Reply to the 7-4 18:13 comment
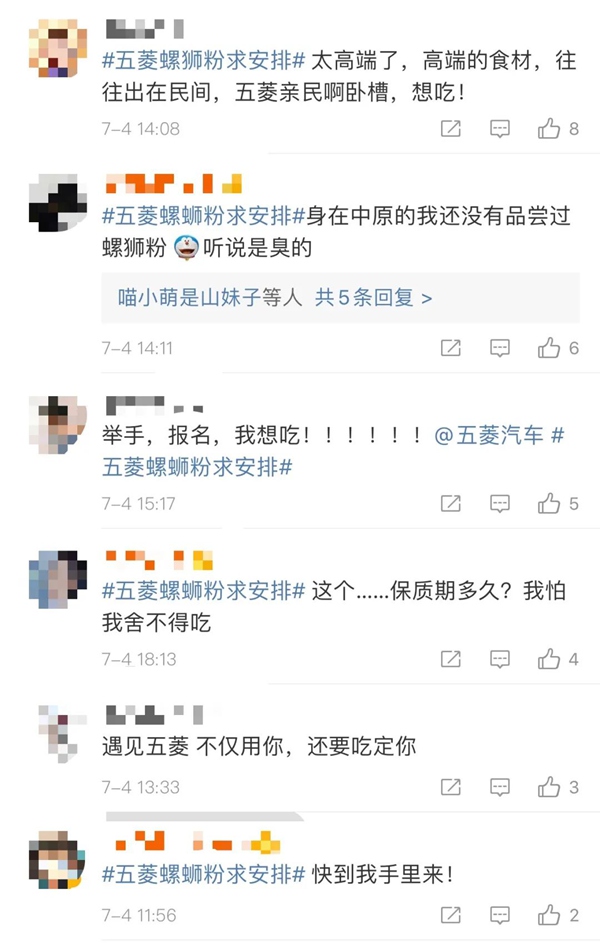The image size is (600, 945). [499, 659]
